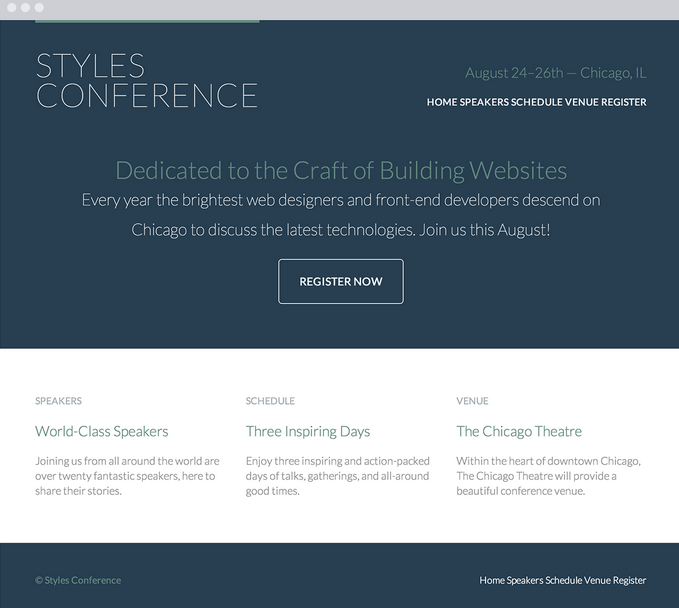Click the VENUE section label
The image size is (679, 608).
(472, 401)
